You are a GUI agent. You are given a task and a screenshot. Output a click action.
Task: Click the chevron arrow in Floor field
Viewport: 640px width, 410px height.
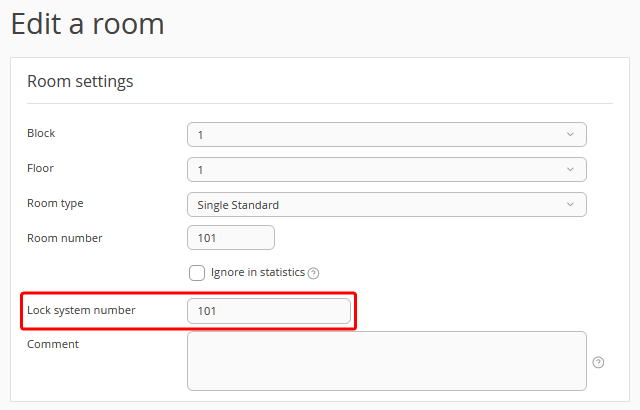[x=570, y=169]
